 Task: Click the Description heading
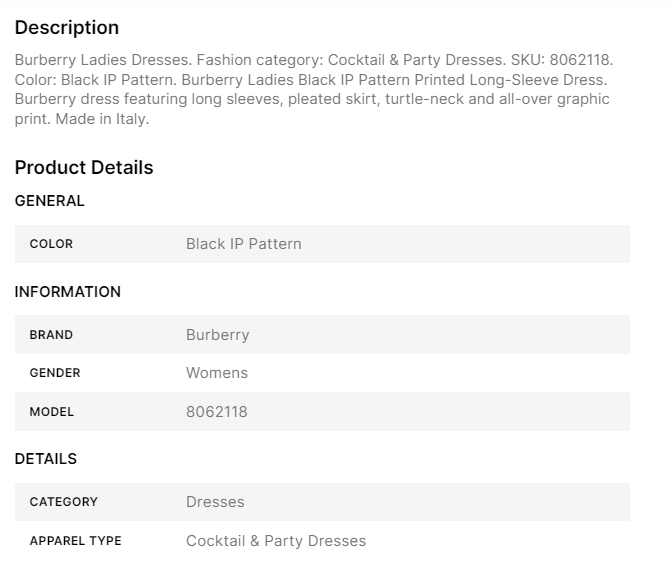pos(66,28)
